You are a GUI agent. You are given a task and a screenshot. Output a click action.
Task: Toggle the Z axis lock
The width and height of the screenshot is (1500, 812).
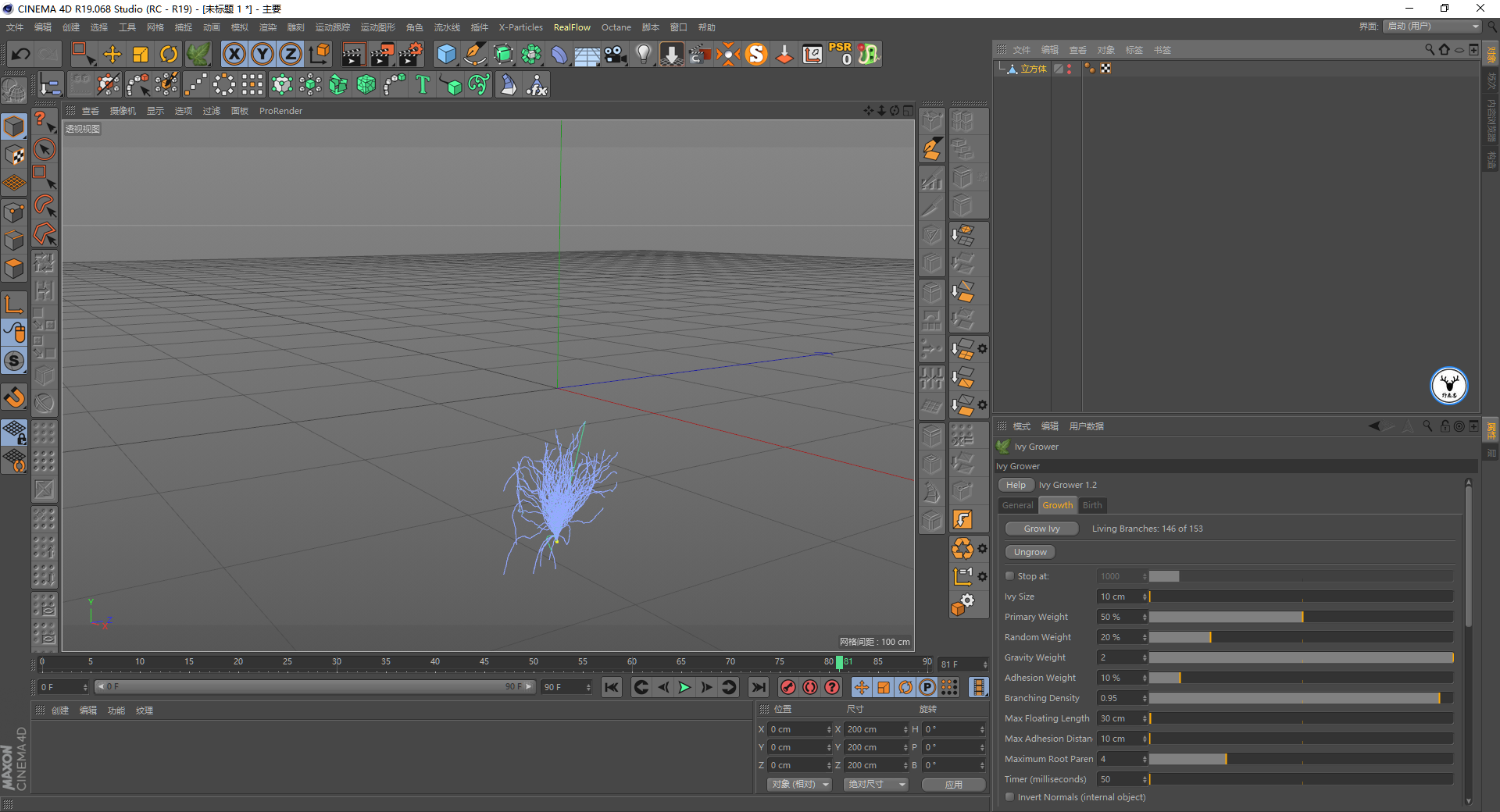[x=291, y=54]
